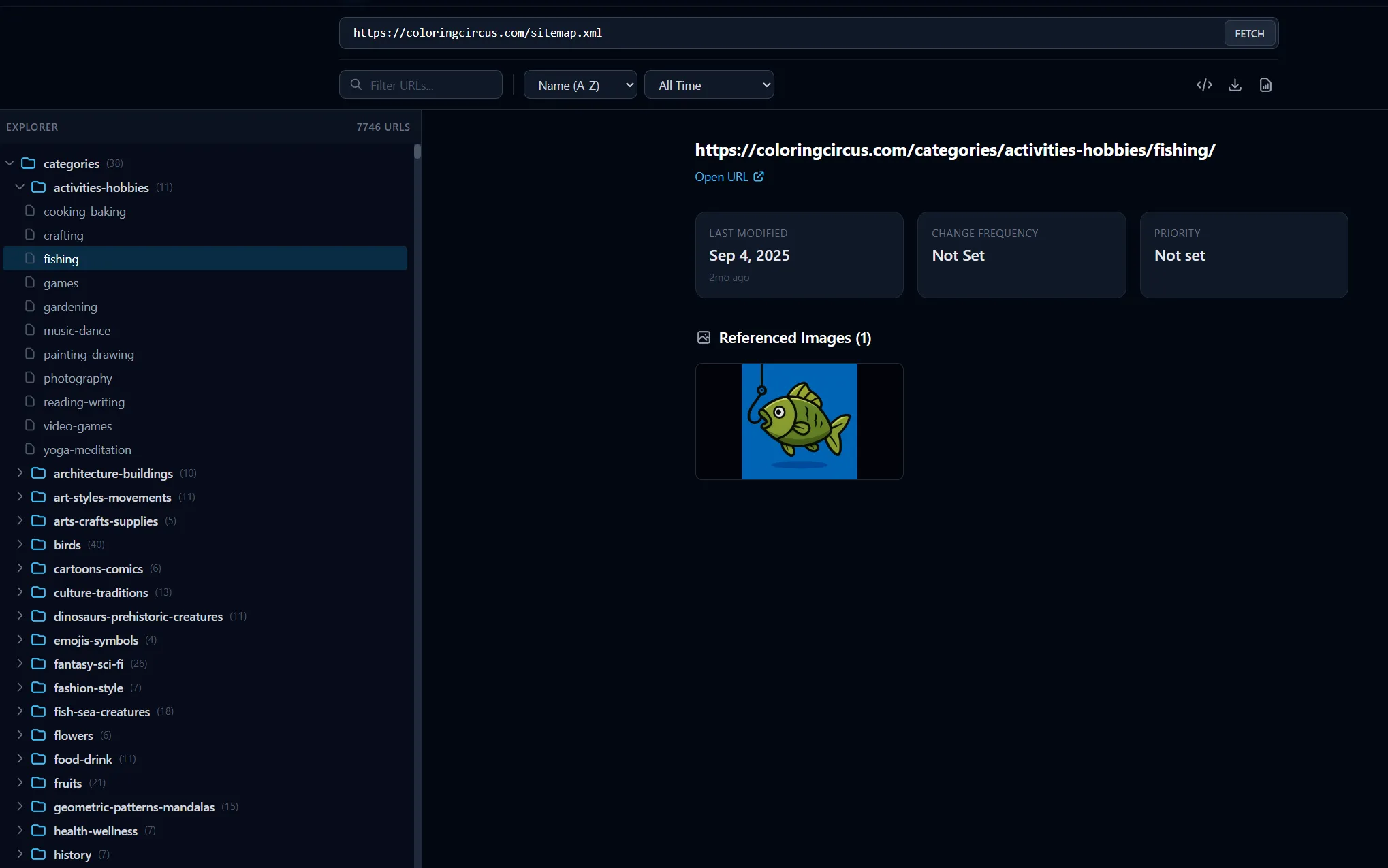Click the folder icon beside categories

click(x=28, y=163)
